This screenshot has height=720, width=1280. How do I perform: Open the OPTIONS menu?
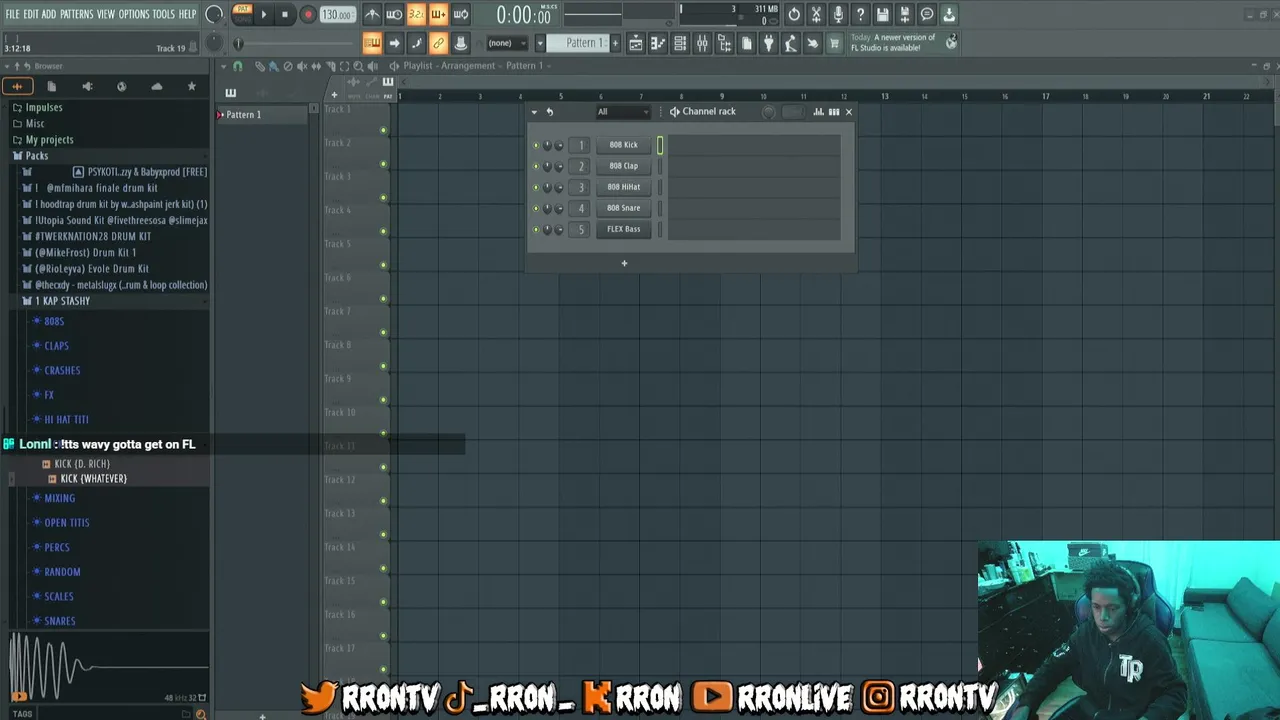point(134,14)
